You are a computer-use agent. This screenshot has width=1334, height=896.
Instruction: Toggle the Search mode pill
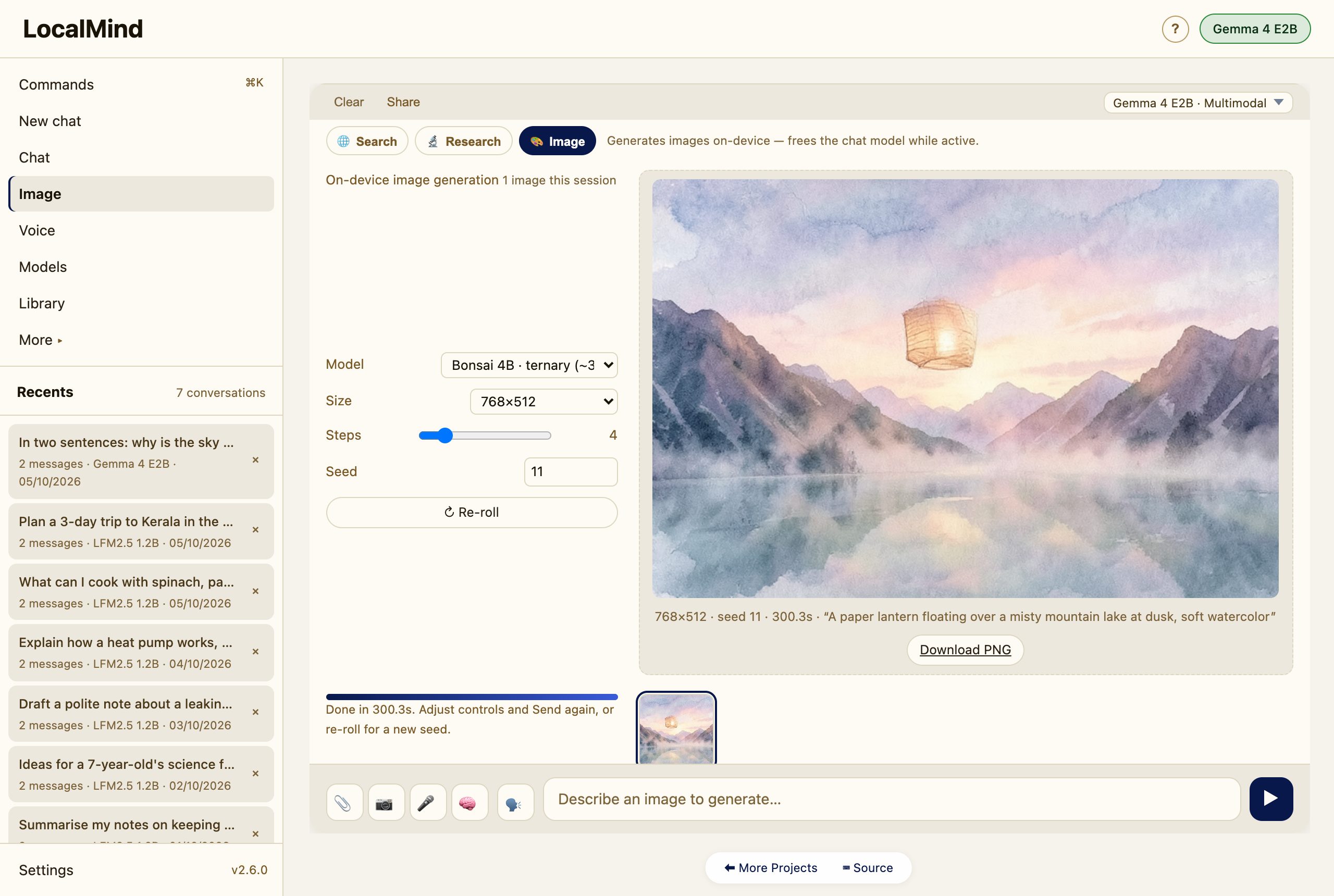pyautogui.click(x=367, y=141)
